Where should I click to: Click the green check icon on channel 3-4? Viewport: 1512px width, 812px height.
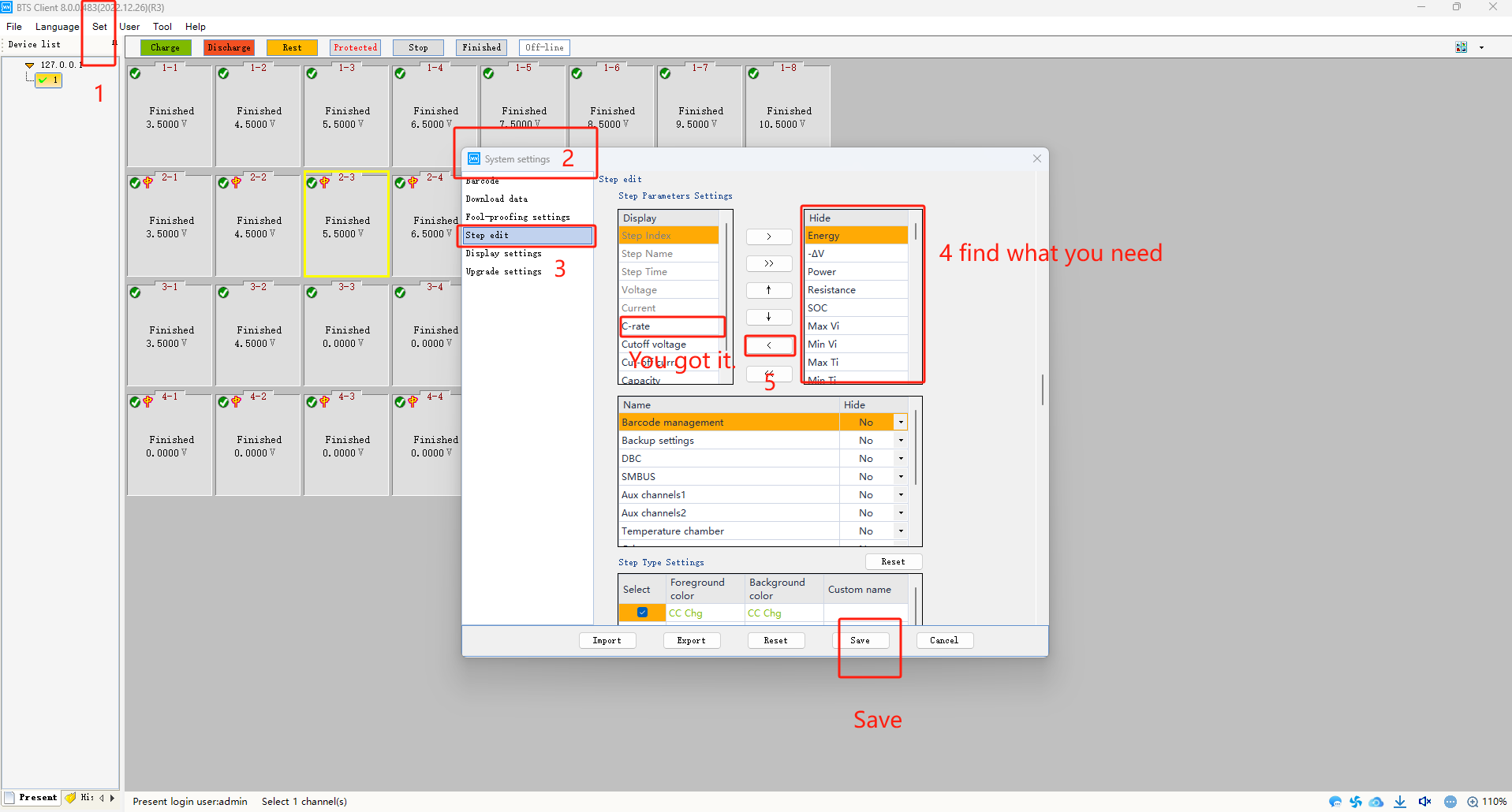point(400,292)
